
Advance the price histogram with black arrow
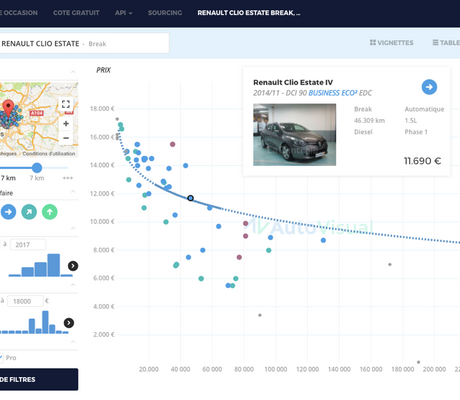69,323
